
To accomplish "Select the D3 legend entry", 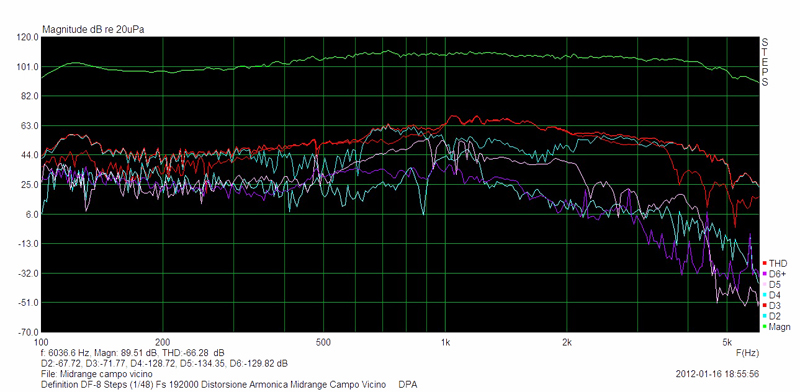I will coord(772,305).
